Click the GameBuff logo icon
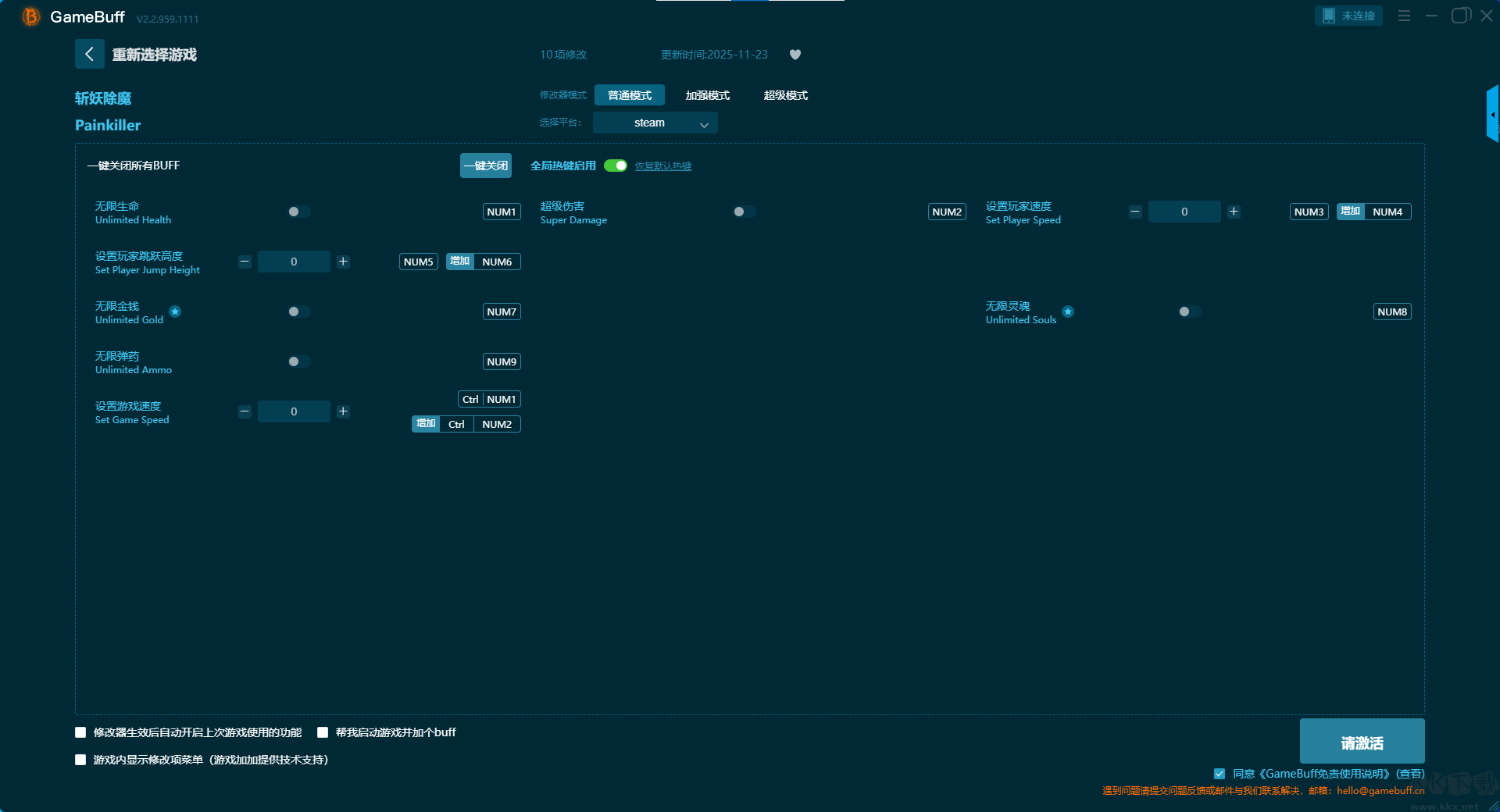The image size is (1500, 812). tap(30, 16)
